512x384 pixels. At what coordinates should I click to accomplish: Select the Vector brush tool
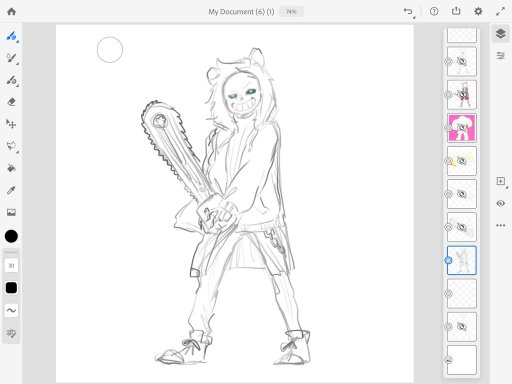click(x=11, y=80)
